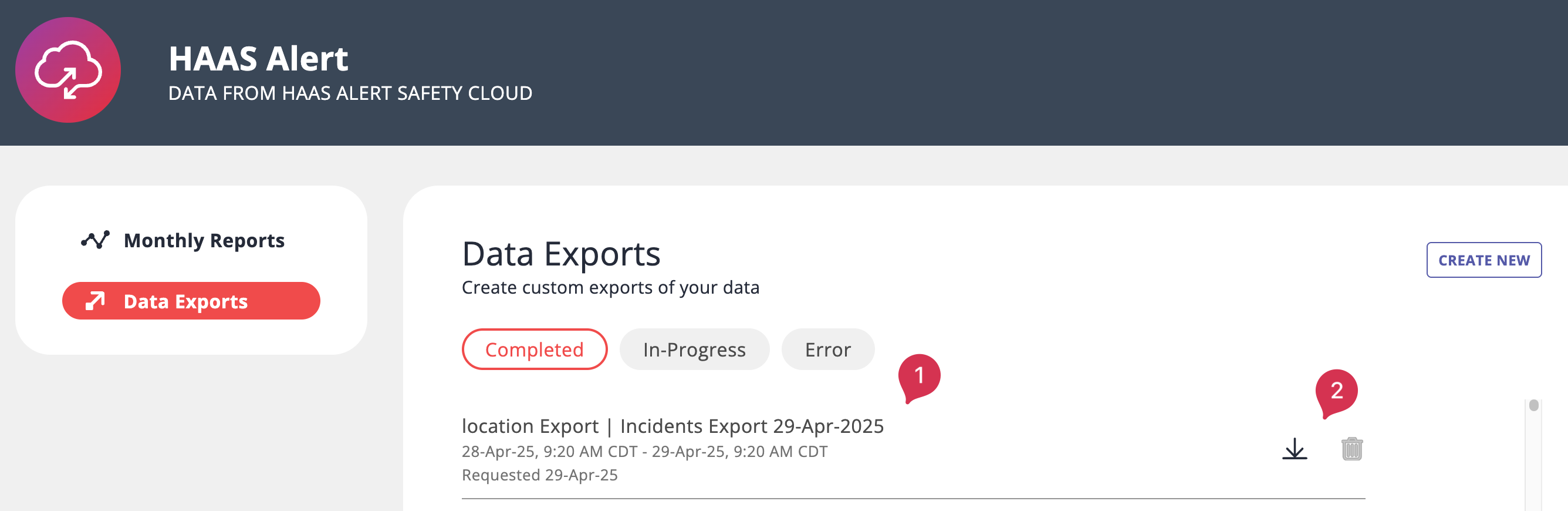Click the Requested 29-Apr-25 text

pyautogui.click(x=539, y=475)
